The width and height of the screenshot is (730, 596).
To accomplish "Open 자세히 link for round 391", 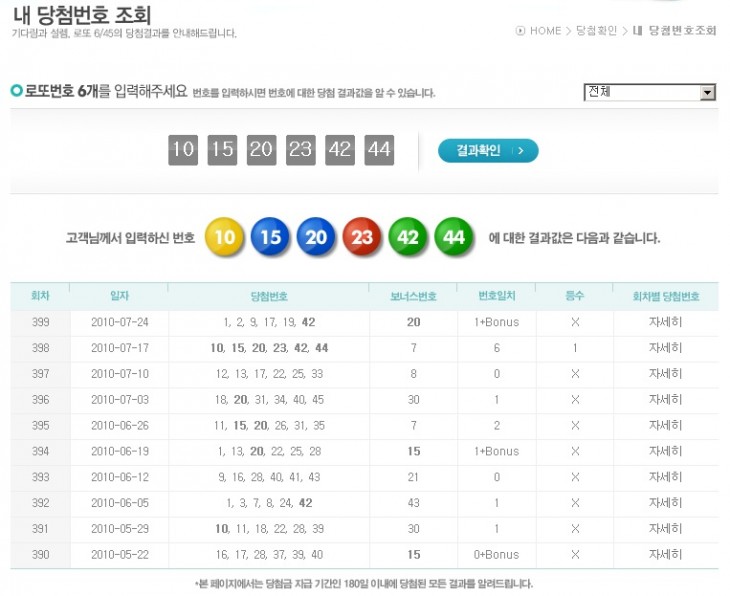I will click(665, 528).
